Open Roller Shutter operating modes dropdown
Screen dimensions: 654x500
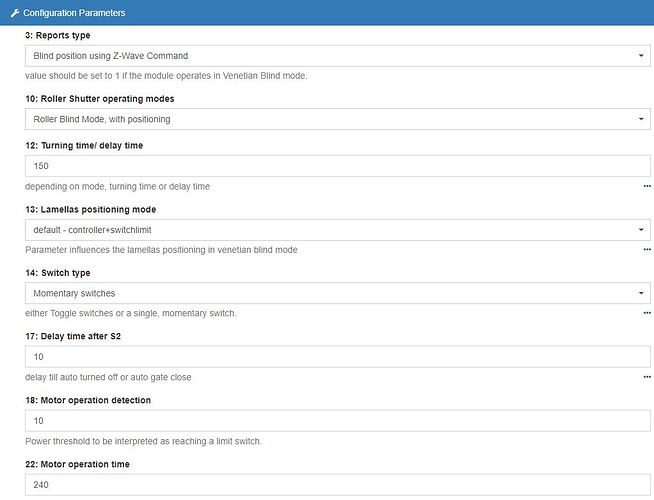(337, 119)
